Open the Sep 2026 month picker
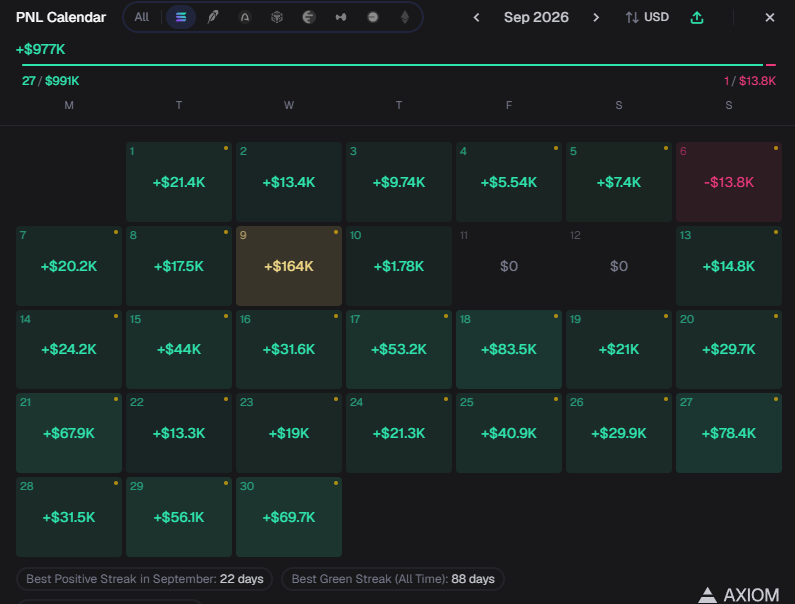 [536, 17]
